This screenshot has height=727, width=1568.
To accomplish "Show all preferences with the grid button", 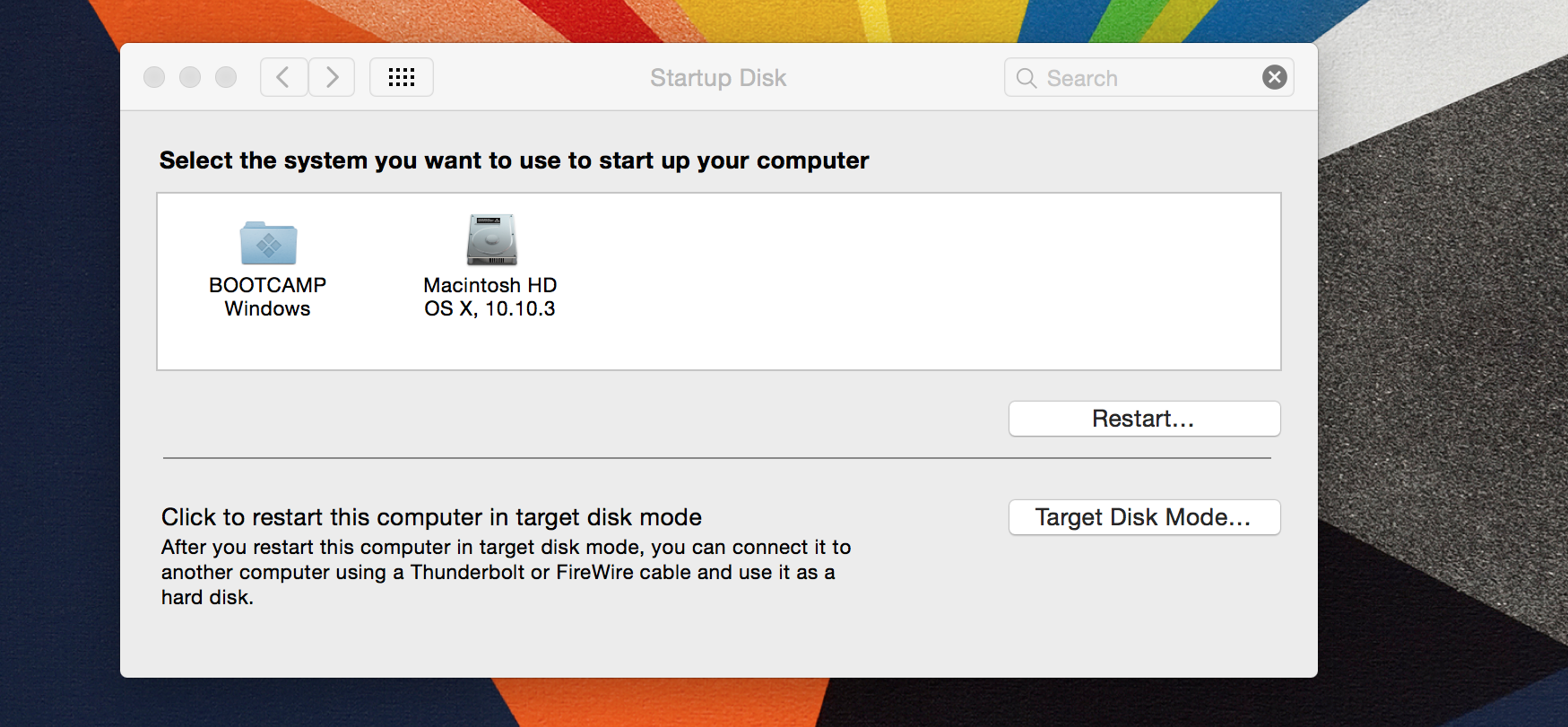I will (x=402, y=77).
